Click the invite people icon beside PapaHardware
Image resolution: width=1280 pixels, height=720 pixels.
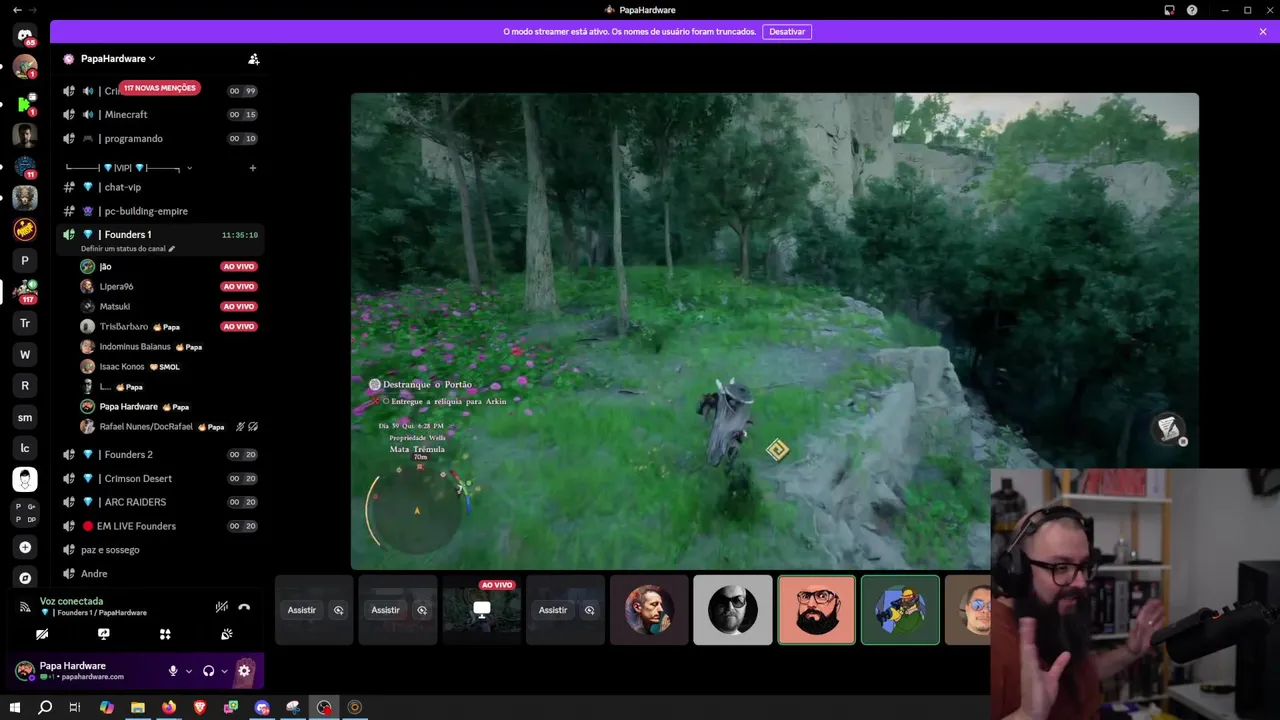click(254, 59)
